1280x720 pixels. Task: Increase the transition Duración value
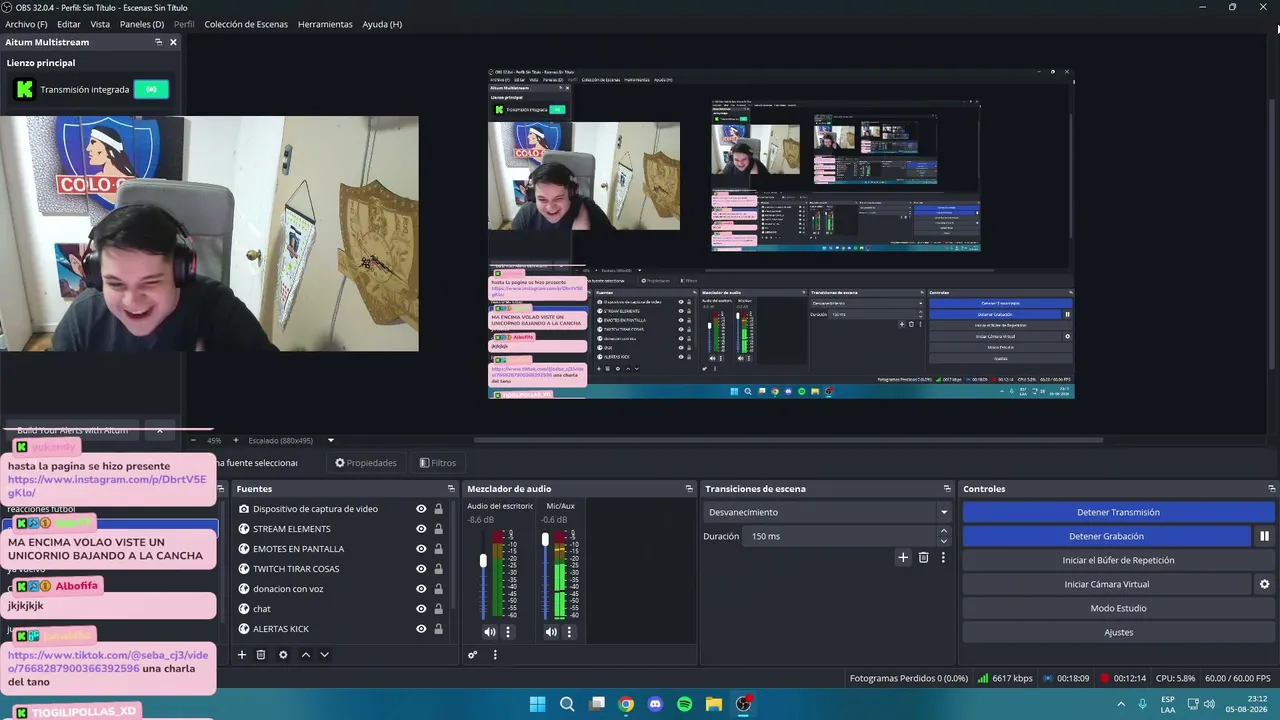(943, 532)
